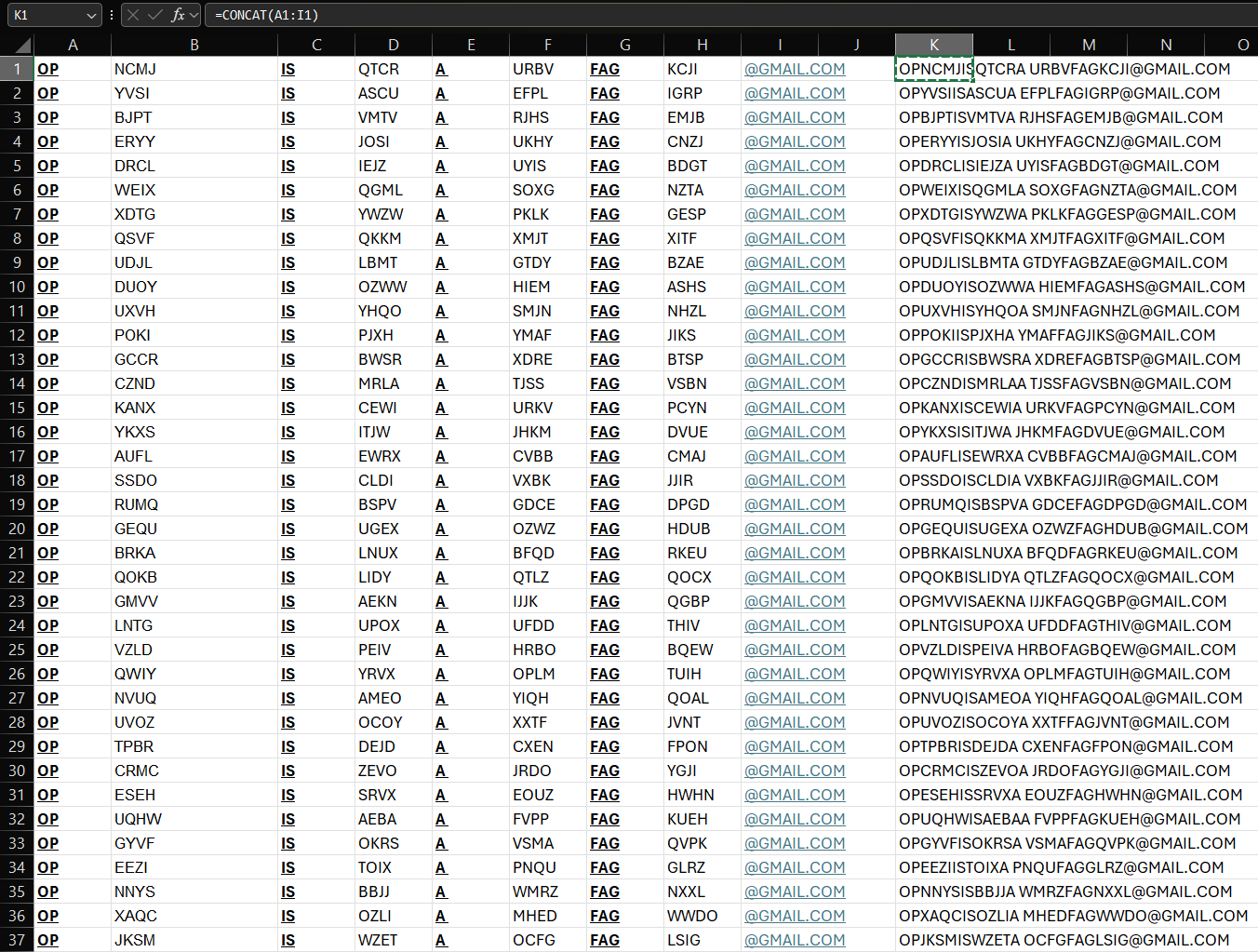This screenshot has width=1258, height=952.
Task: Open the @GMAIL.COM link in row 1
Action: click(795, 69)
